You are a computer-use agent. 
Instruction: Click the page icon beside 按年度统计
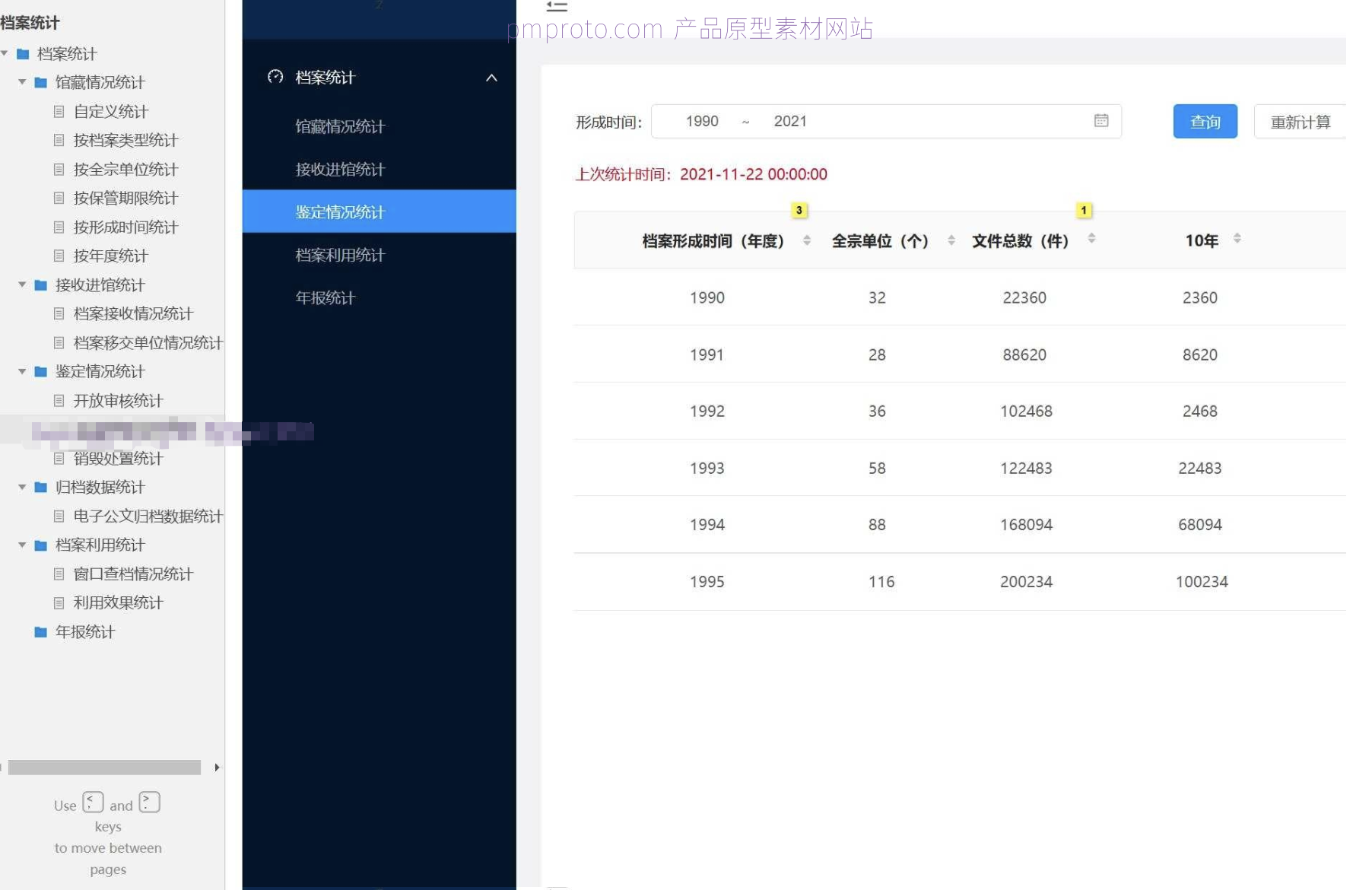tap(59, 256)
